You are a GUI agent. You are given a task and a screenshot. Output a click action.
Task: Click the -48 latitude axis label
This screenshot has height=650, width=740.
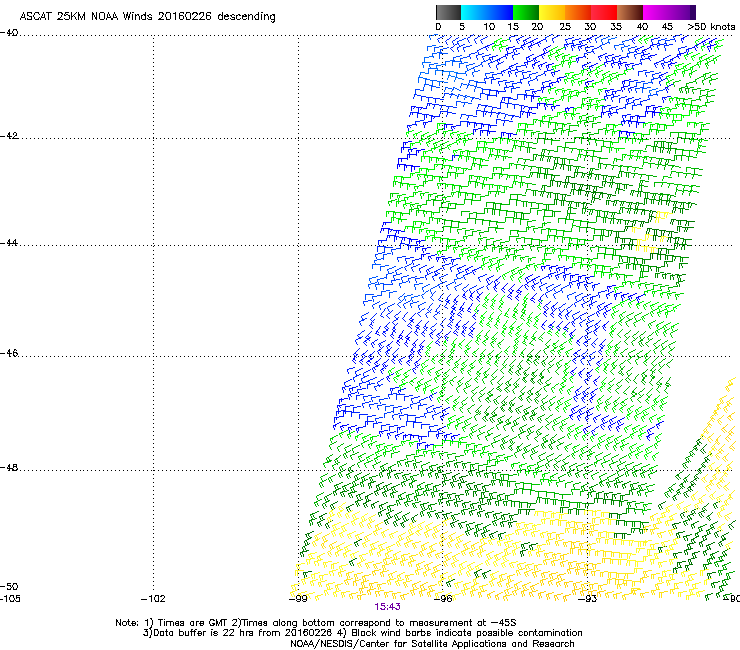(9, 467)
